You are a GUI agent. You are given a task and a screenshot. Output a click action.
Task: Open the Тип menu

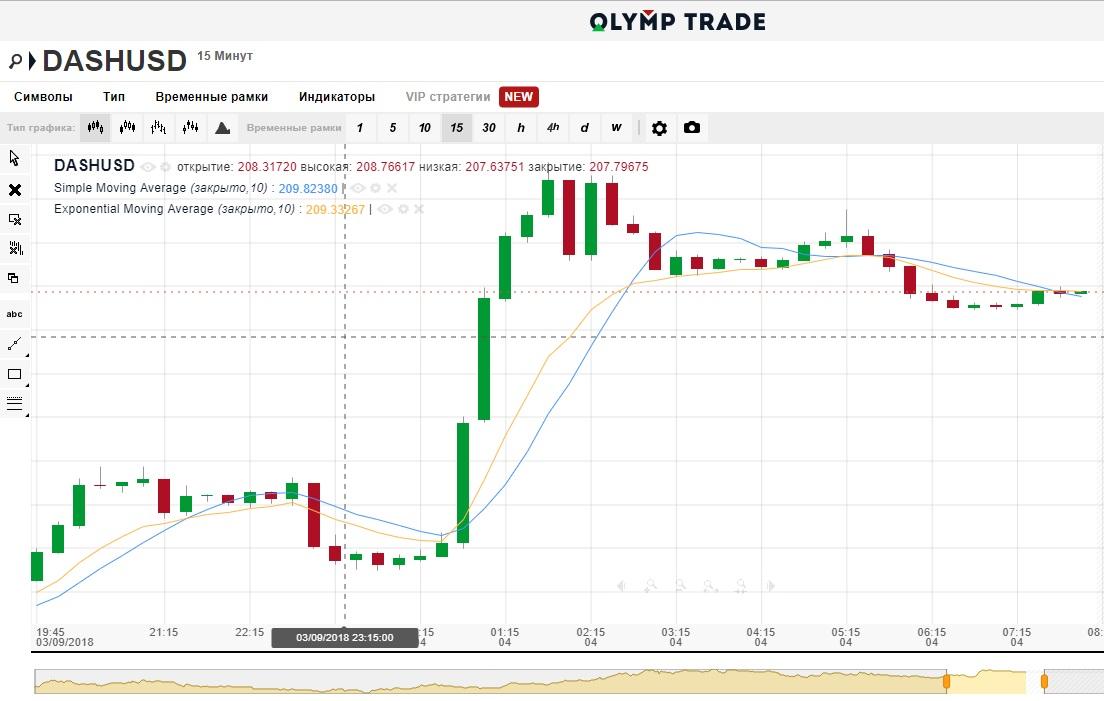[113, 97]
